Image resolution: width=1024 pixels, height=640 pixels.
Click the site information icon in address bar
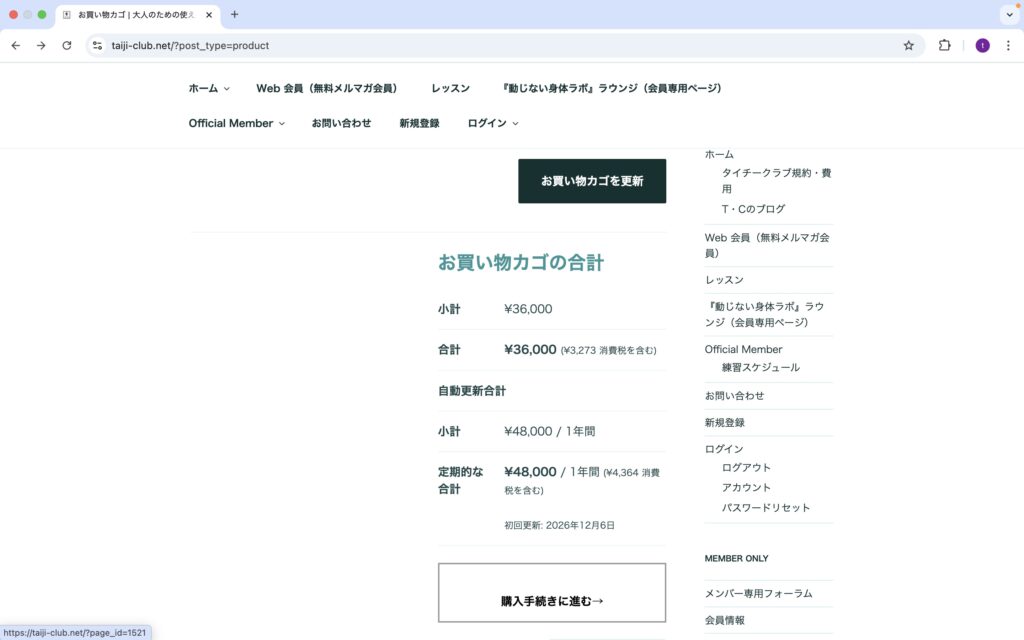tap(97, 45)
